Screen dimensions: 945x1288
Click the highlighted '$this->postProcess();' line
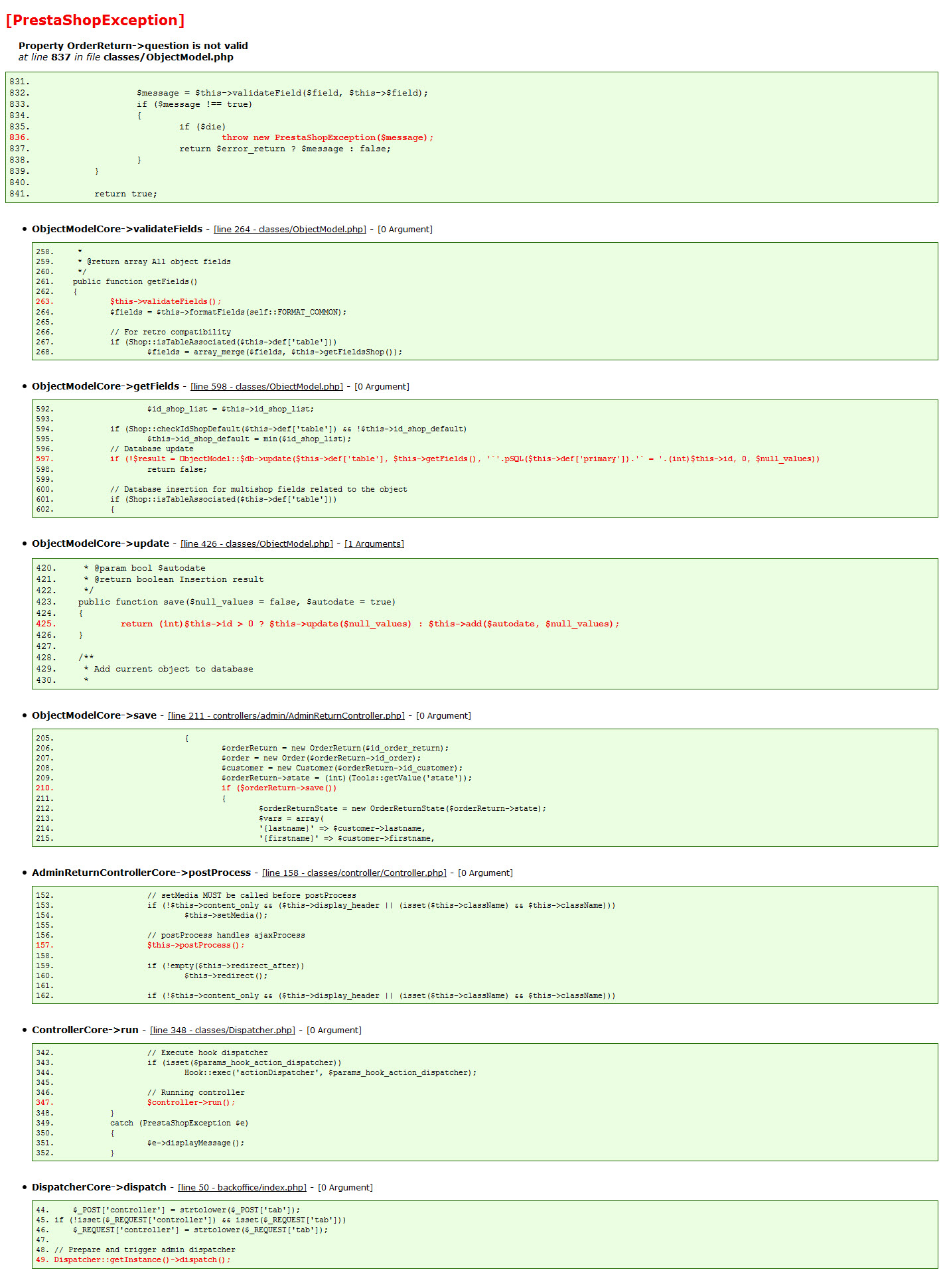point(196,946)
